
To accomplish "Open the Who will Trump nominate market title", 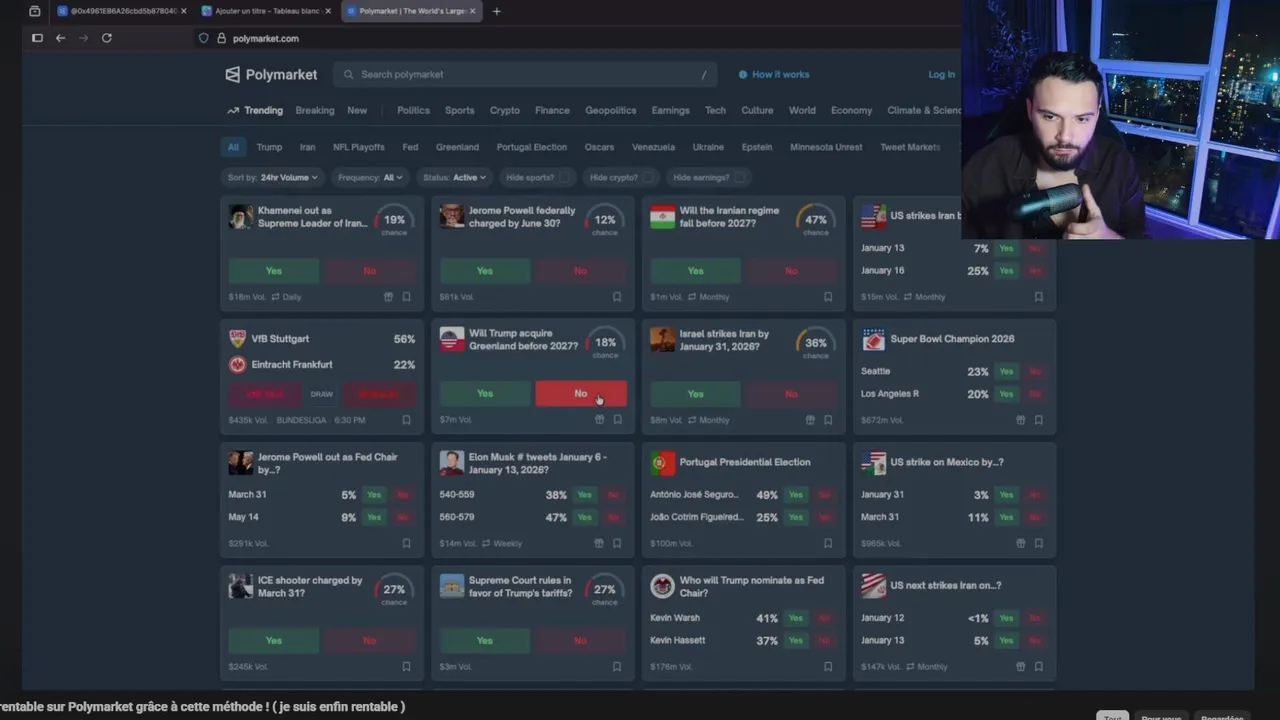I will click(752, 586).
